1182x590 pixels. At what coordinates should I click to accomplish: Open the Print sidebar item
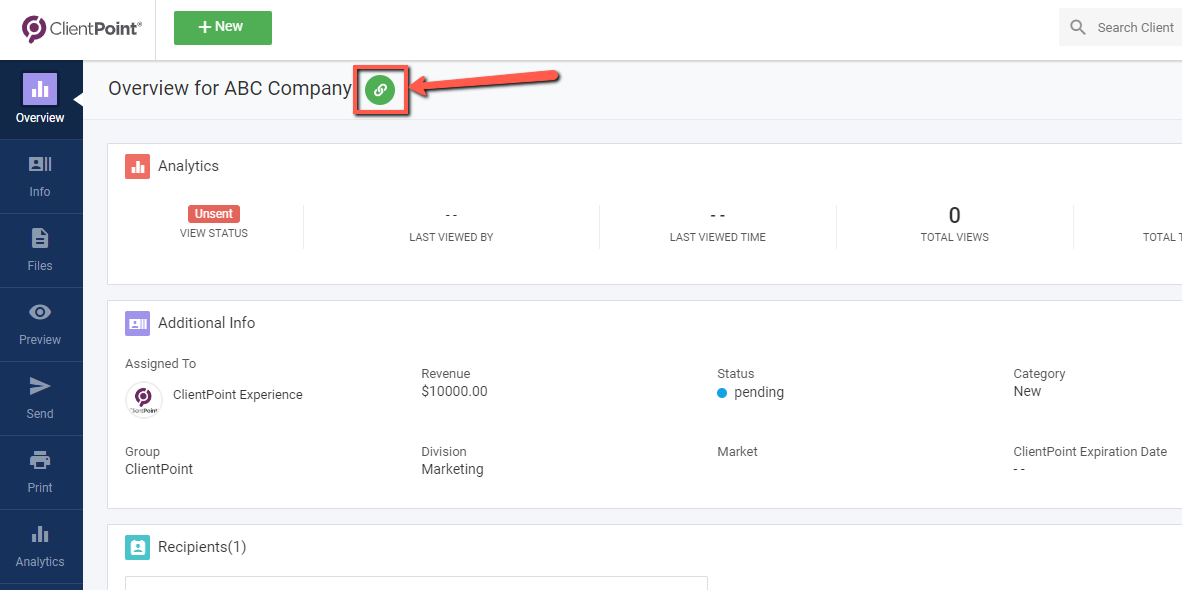coord(40,472)
